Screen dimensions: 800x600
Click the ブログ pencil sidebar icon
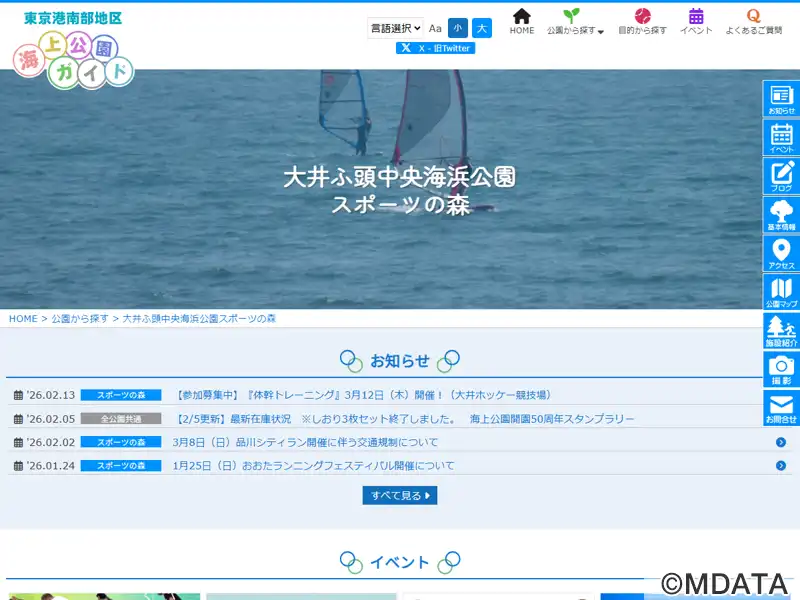point(781,177)
